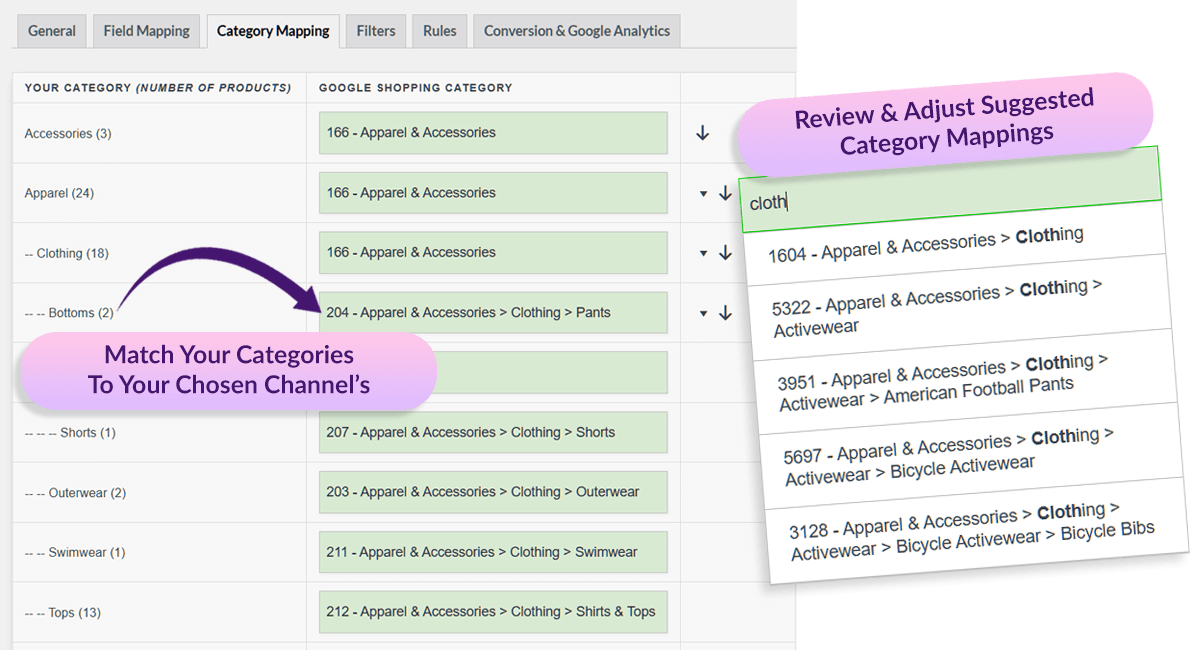1200x650 pixels.
Task: Click the down arrow icon in the Bottoms row
Action: (726, 313)
